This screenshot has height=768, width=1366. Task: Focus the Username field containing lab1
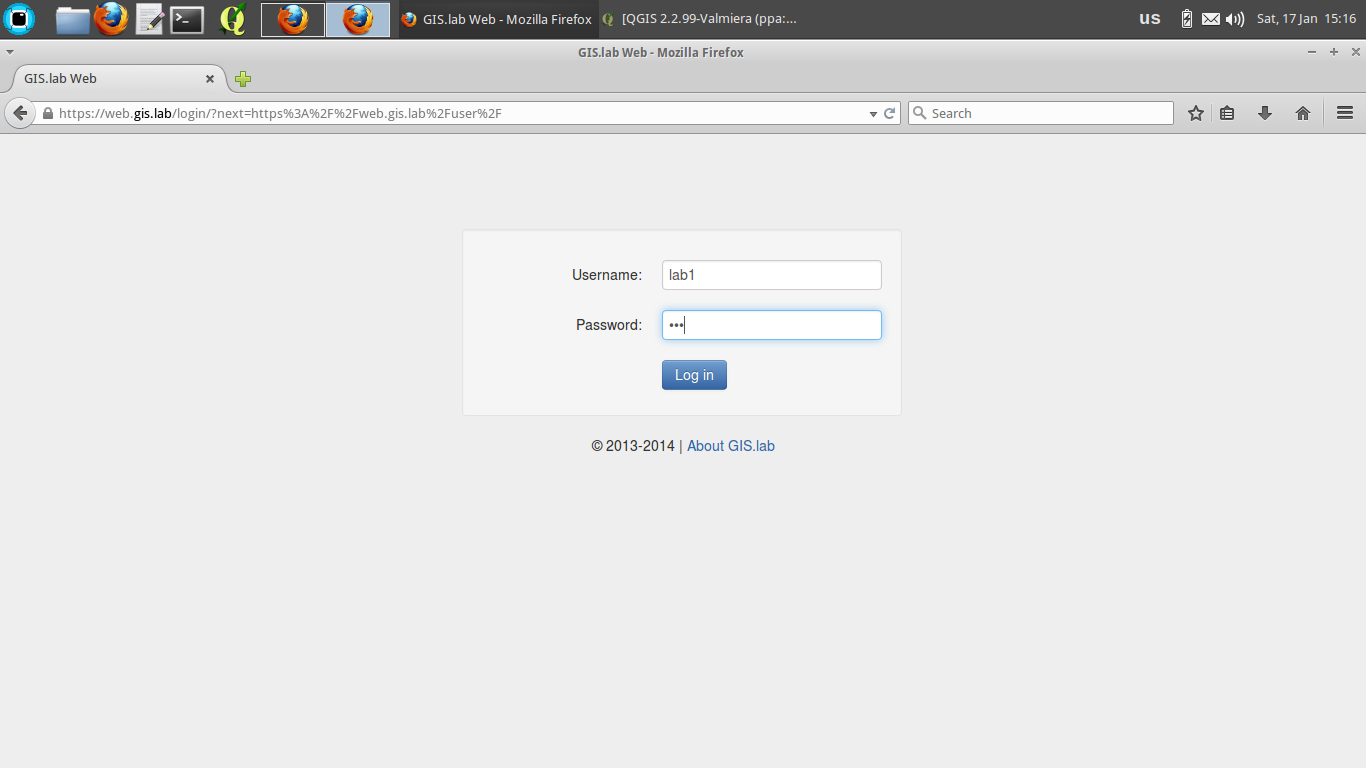click(772, 275)
